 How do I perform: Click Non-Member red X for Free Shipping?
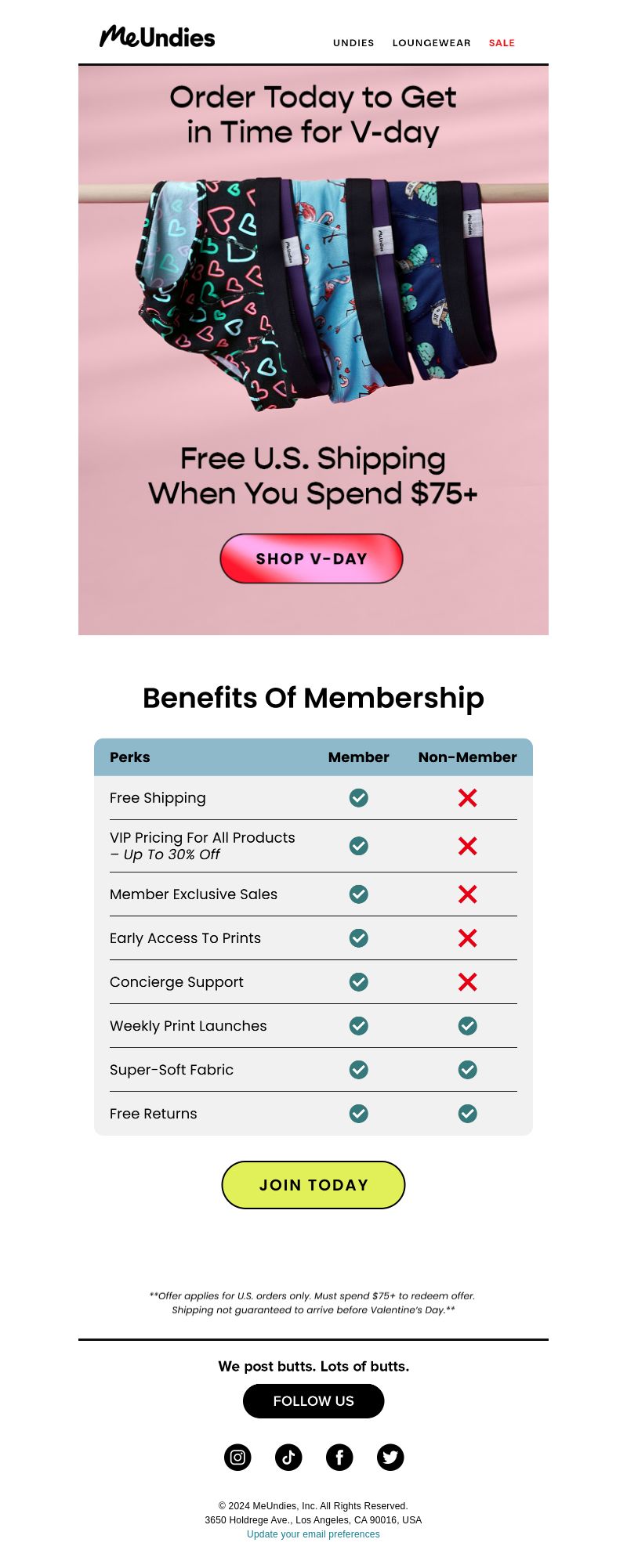pyautogui.click(x=468, y=797)
